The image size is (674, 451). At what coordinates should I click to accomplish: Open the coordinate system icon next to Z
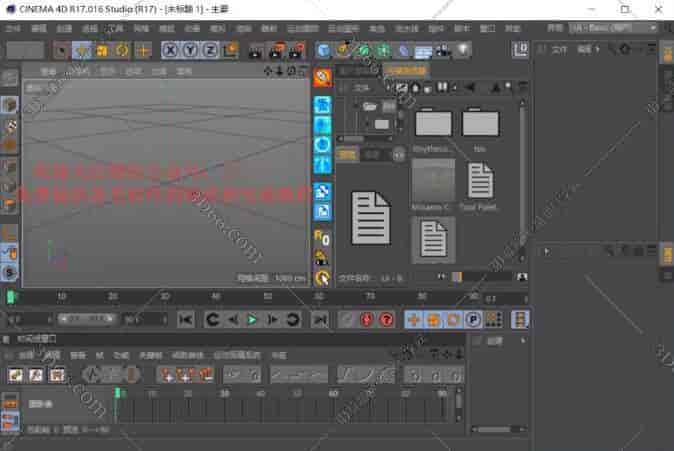tap(230, 51)
